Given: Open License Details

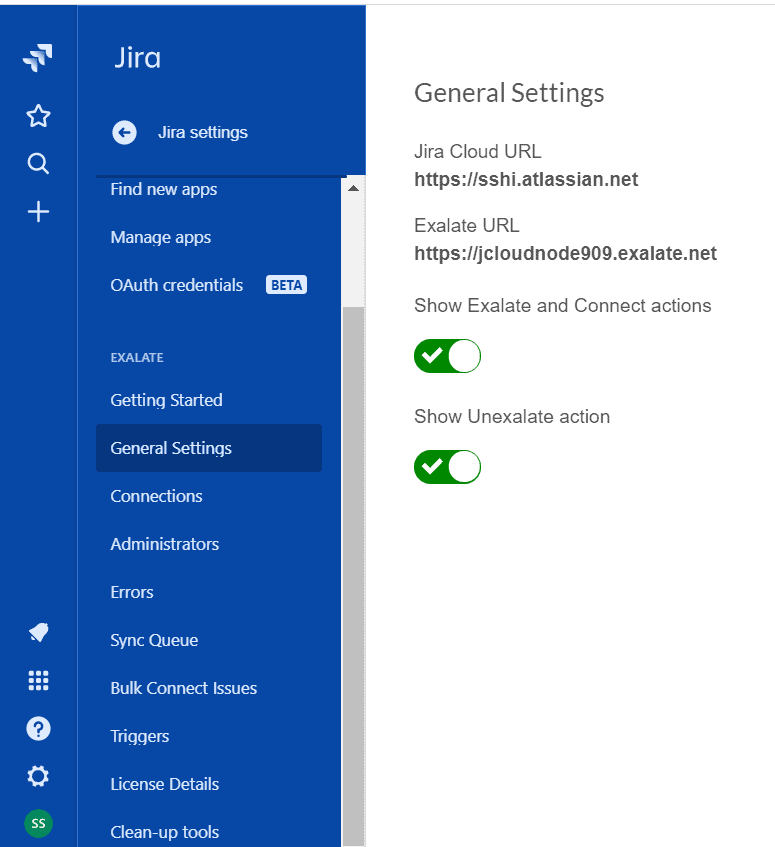Looking at the screenshot, I should [165, 784].
